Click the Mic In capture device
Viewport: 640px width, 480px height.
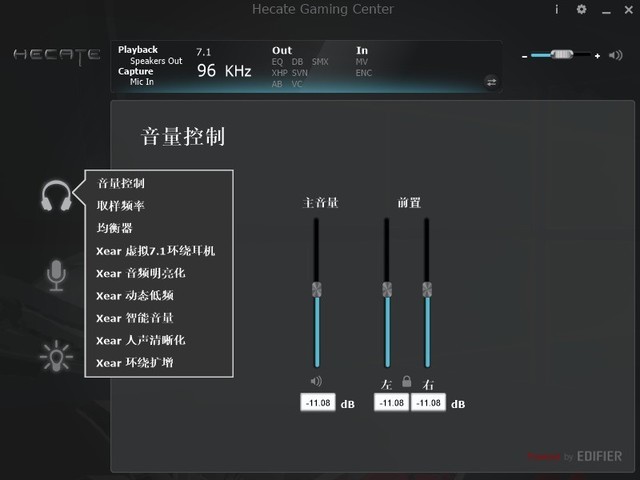coord(142,82)
